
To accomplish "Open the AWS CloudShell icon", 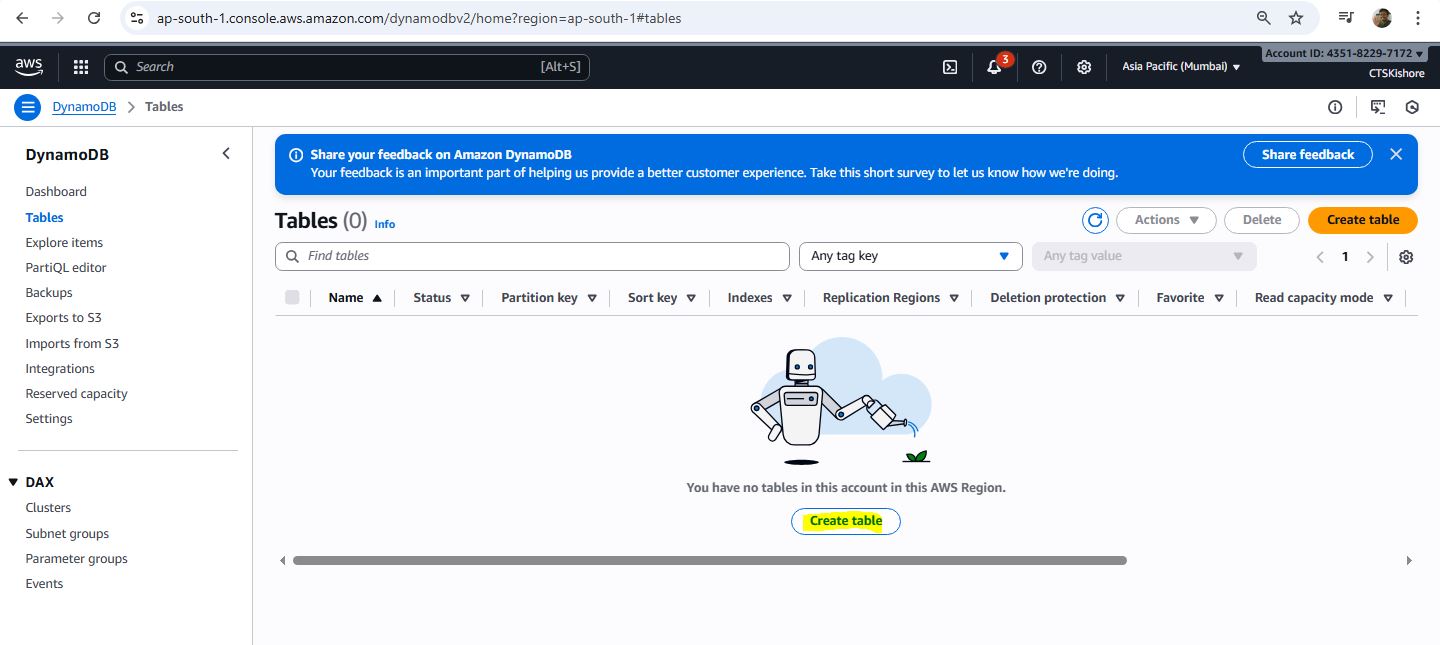I will 950,67.
